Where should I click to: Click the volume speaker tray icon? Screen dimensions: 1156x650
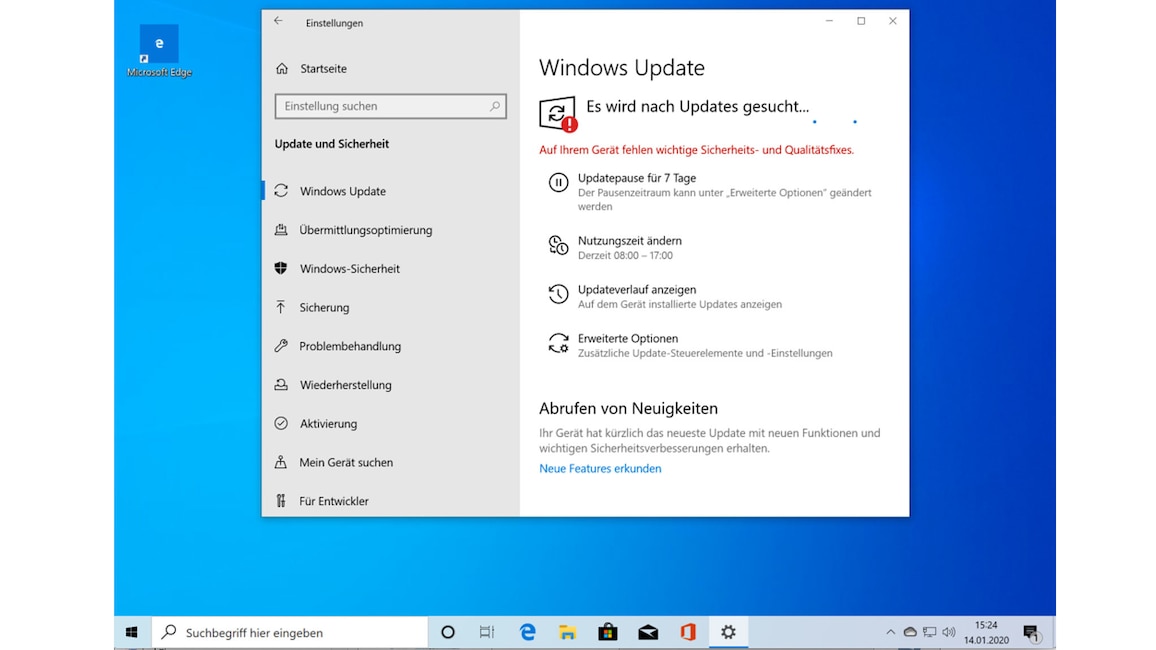pyautogui.click(x=949, y=632)
